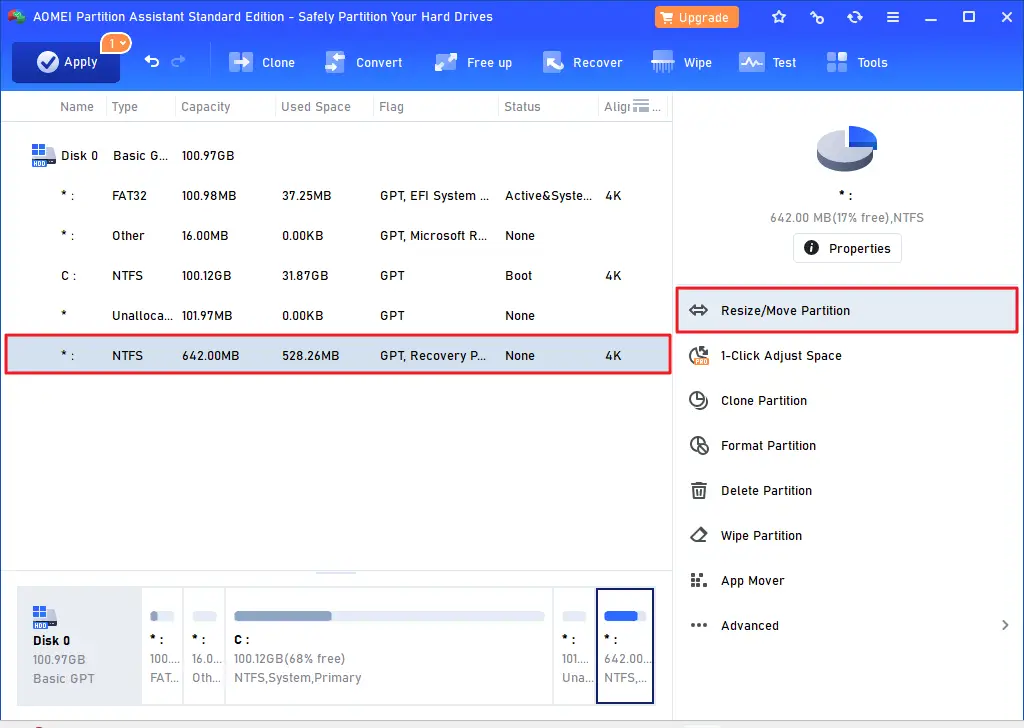The width and height of the screenshot is (1024, 728).
Task: Click the App Mover grid icon
Action: point(698,580)
